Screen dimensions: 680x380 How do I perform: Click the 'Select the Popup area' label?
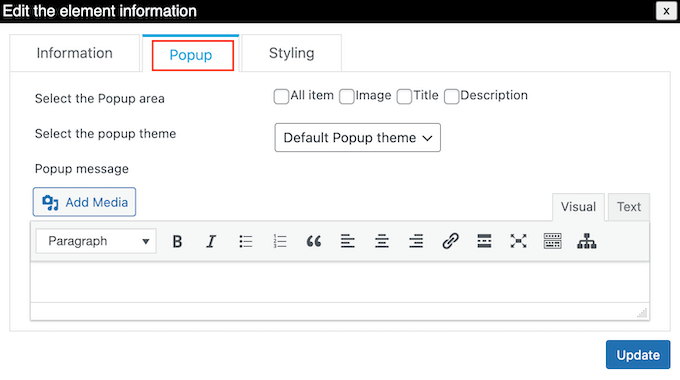(100, 99)
